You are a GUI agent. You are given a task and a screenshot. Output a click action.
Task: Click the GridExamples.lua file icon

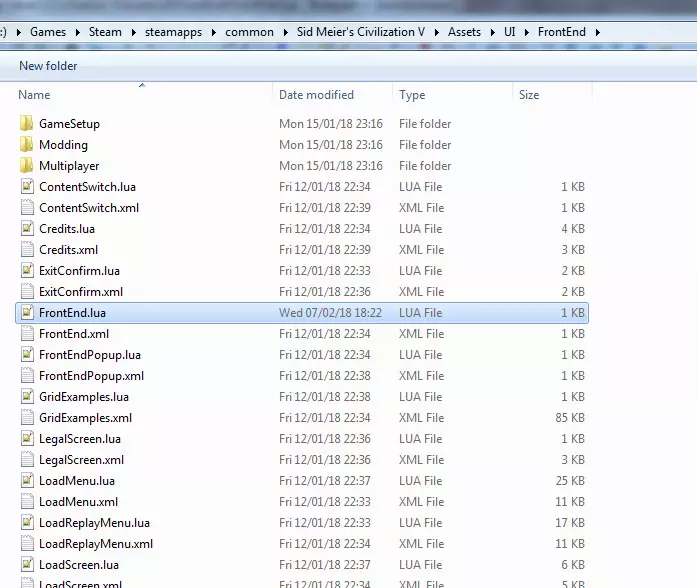tap(27, 396)
